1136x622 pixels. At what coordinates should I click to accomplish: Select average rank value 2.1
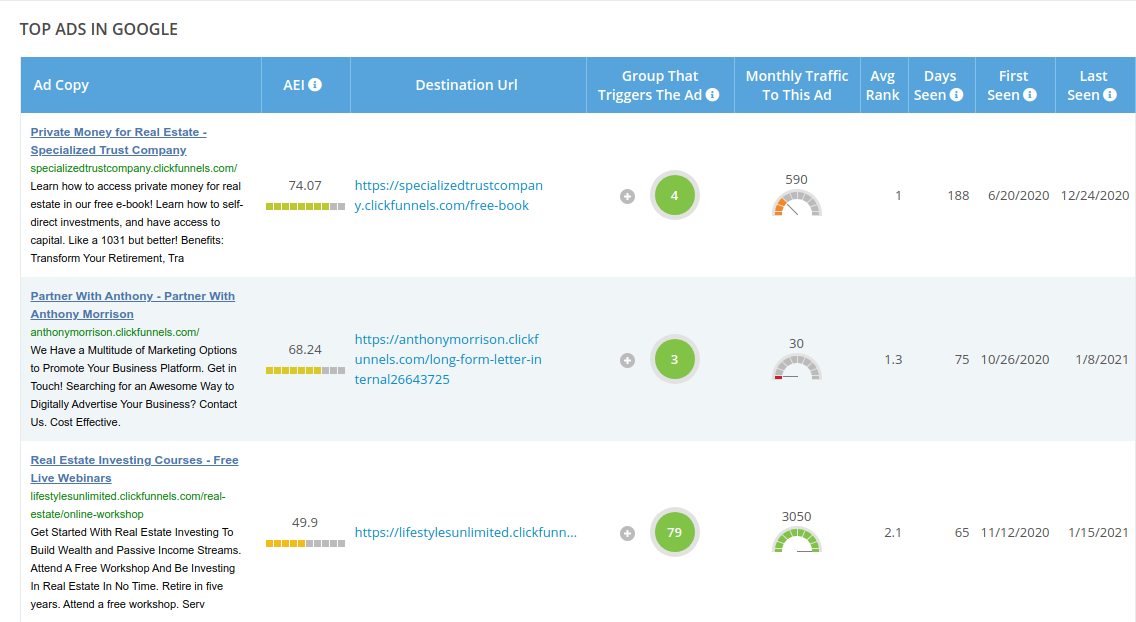[x=893, y=532]
